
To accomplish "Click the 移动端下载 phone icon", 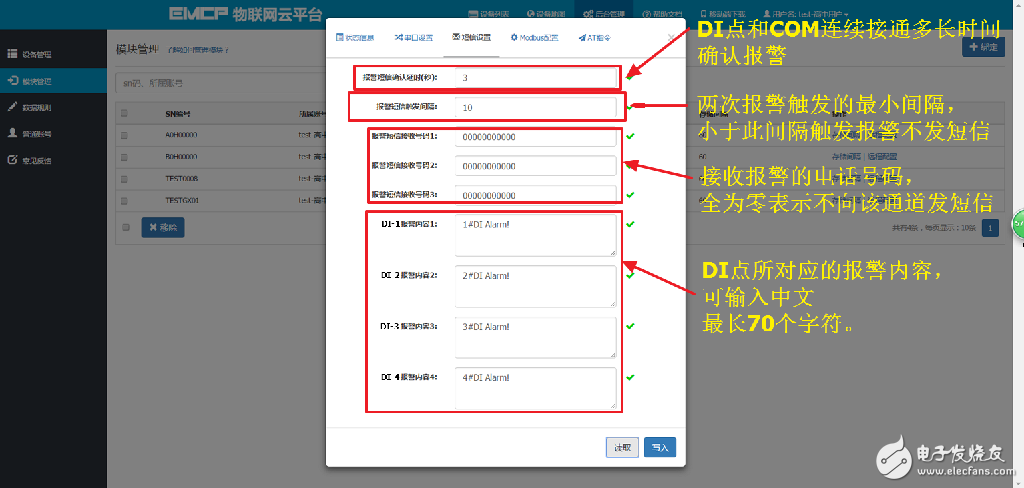I will tap(703, 14).
